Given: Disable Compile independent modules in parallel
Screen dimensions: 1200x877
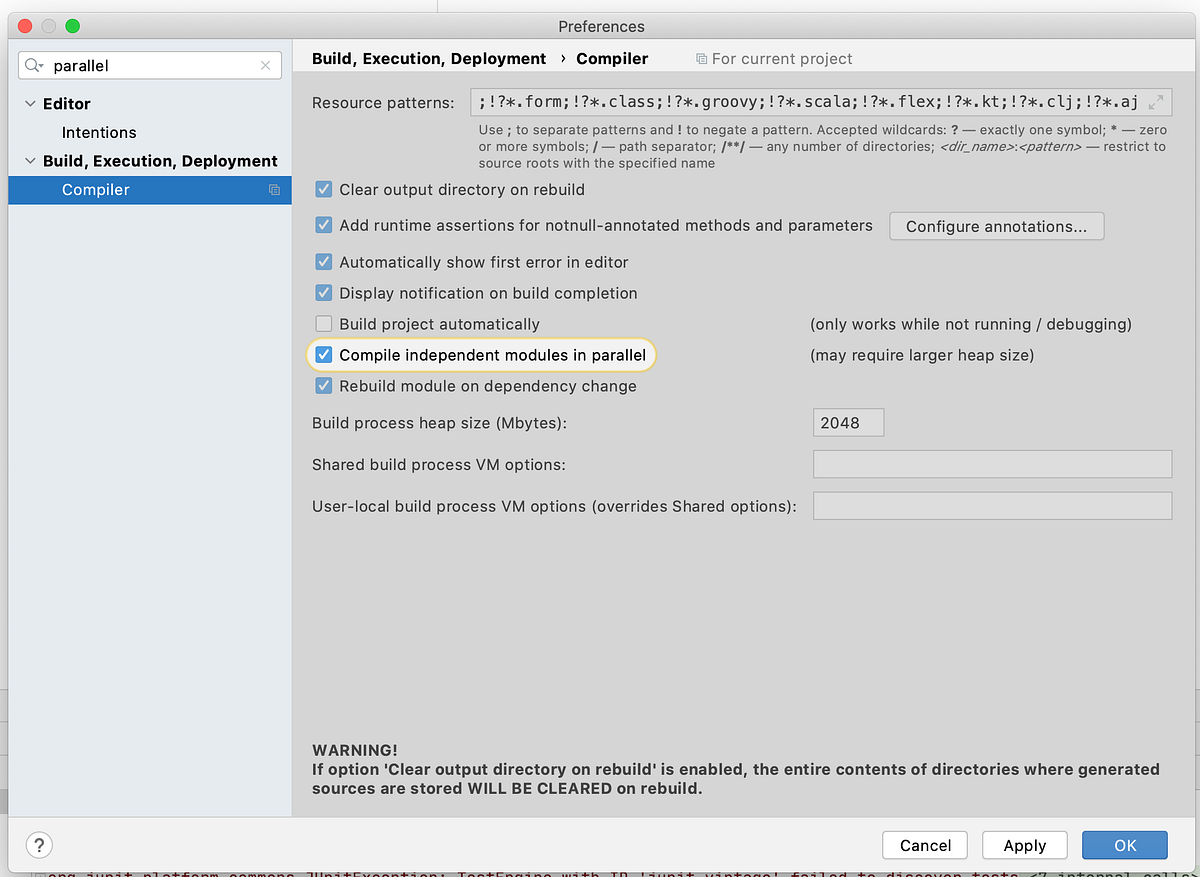Looking at the screenshot, I should [323, 354].
